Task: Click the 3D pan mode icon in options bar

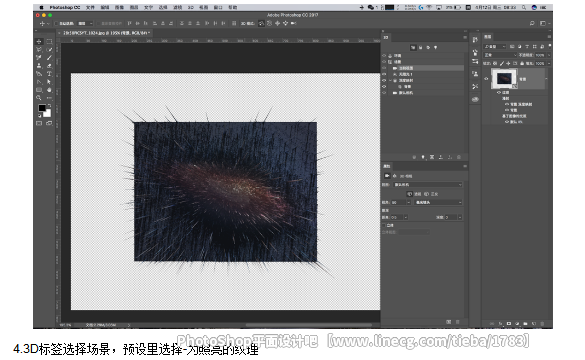Action: point(277,23)
